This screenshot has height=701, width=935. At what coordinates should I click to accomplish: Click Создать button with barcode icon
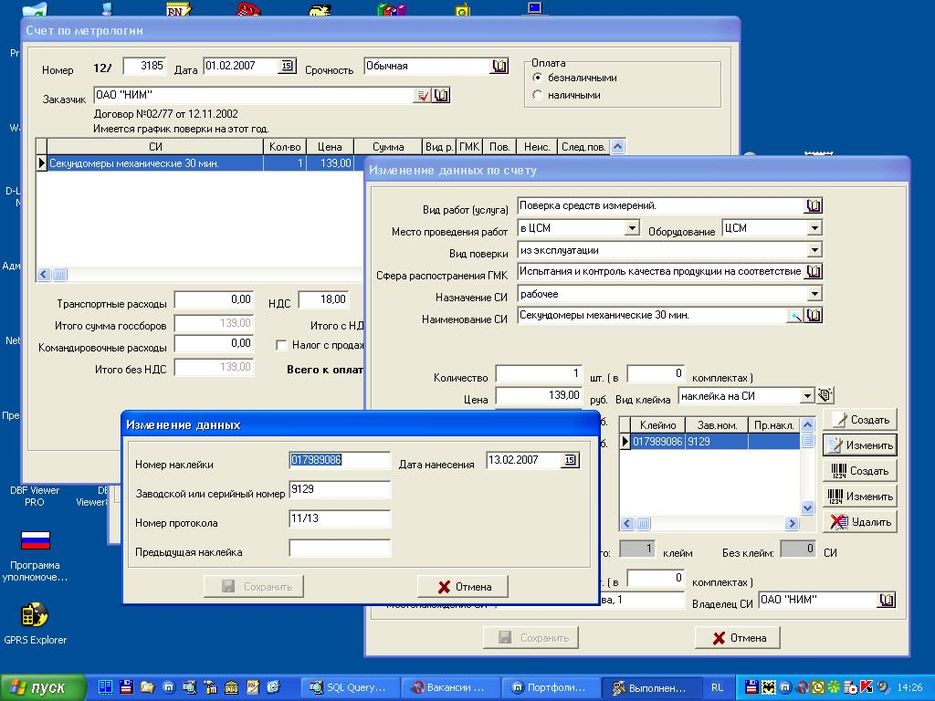860,471
